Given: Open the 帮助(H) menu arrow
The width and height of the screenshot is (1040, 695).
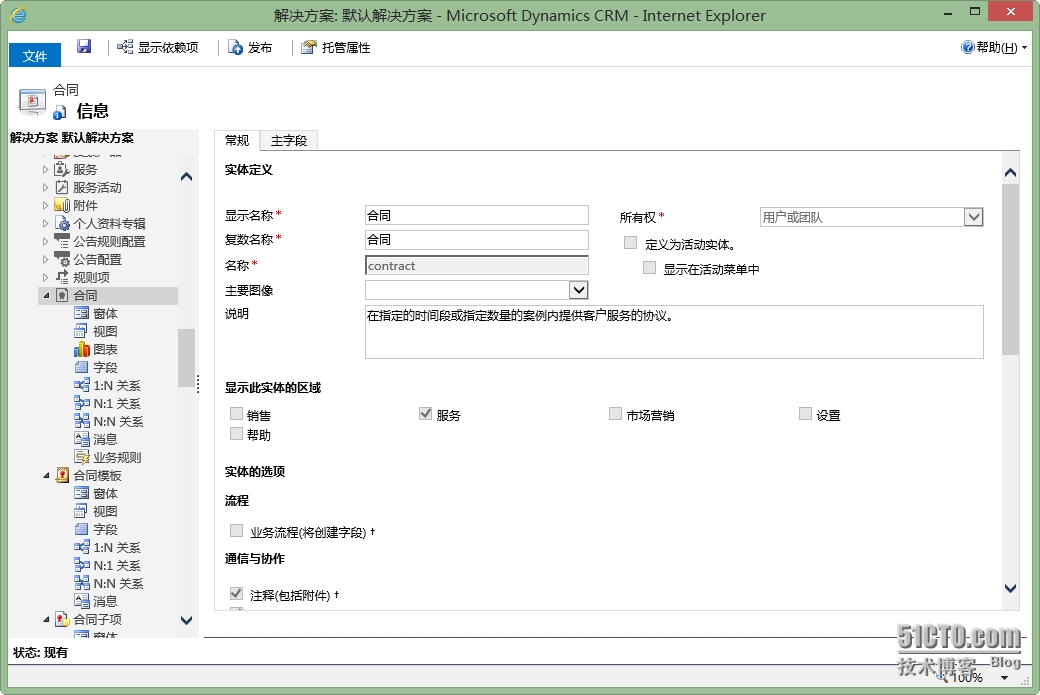Looking at the screenshot, I should pyautogui.click(x=1024, y=48).
